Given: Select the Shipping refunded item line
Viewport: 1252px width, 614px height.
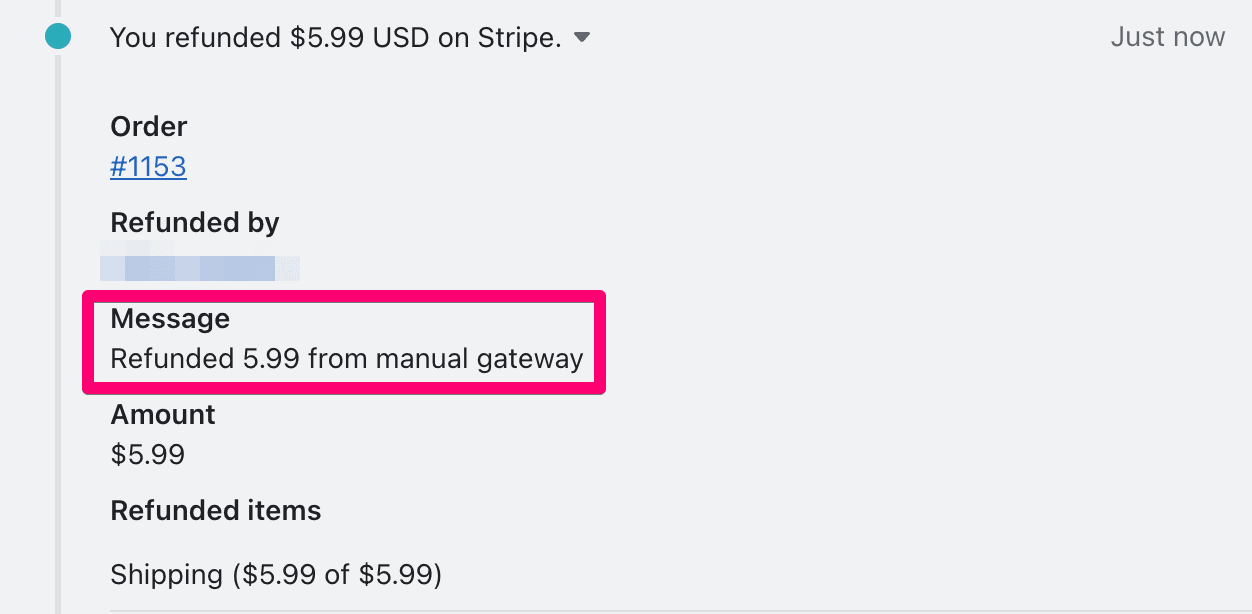Looking at the screenshot, I should pos(277,574).
